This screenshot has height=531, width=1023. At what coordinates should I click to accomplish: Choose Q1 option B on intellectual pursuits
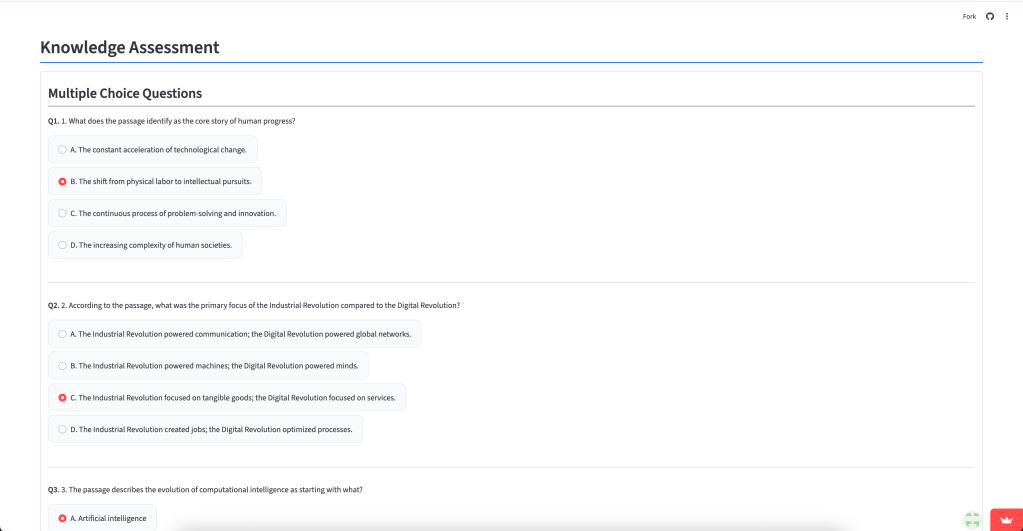click(62, 182)
